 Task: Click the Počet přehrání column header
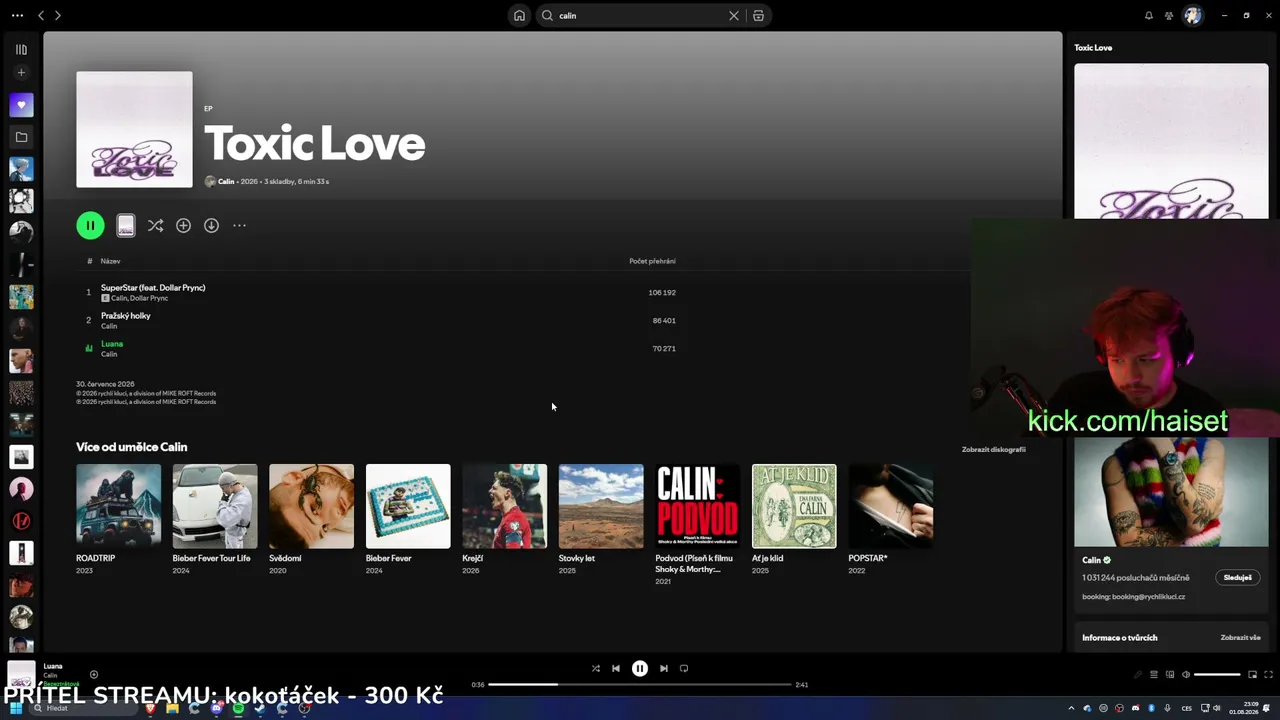(x=652, y=261)
